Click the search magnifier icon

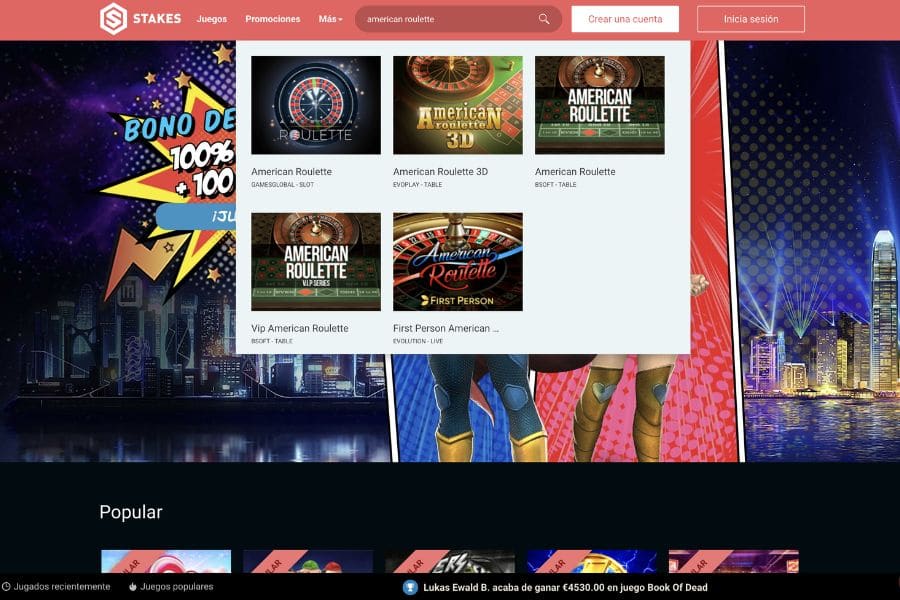point(544,19)
